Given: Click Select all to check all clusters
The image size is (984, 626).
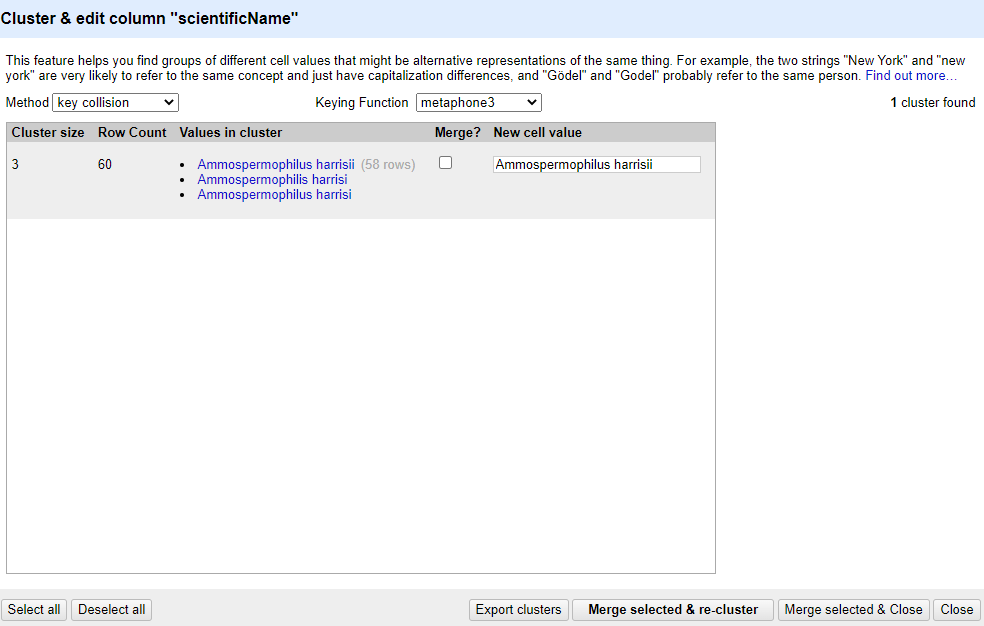Looking at the screenshot, I should 33,609.
